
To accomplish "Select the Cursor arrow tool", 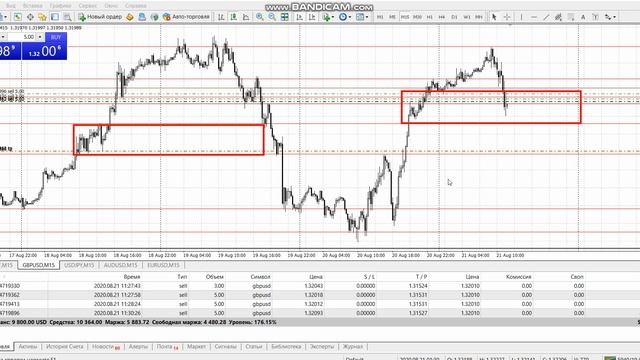I will click(494, 17).
